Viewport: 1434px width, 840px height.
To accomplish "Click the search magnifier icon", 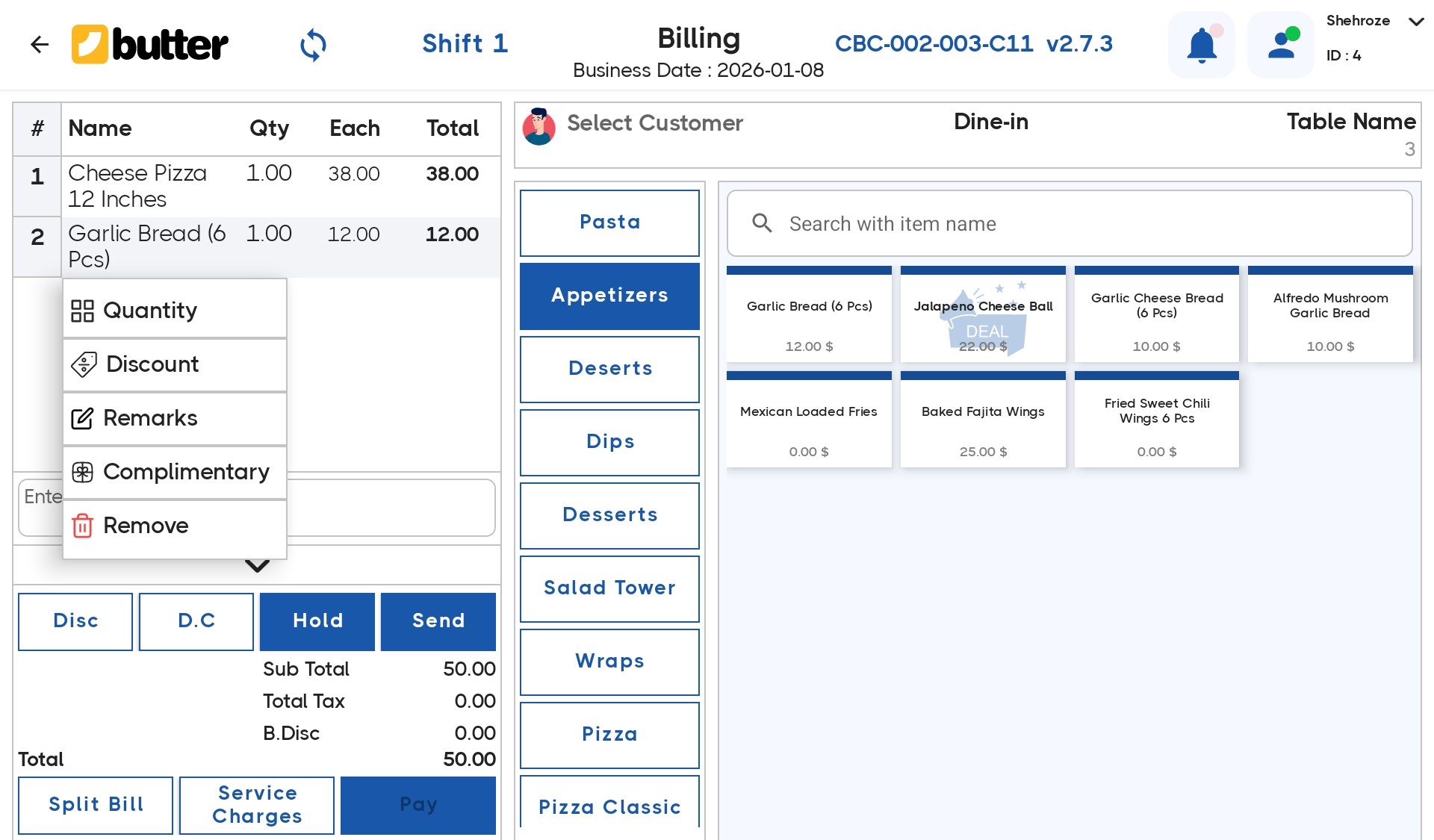I will coord(762,223).
